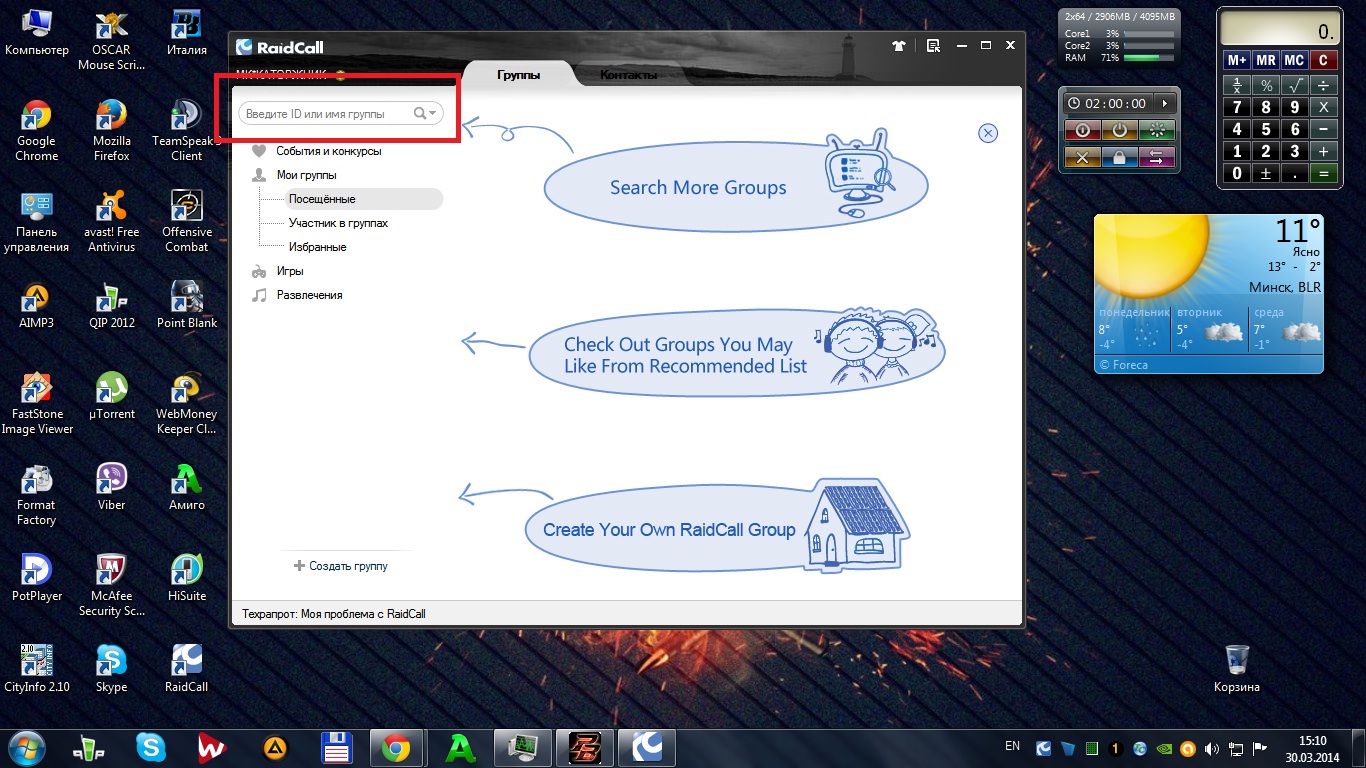Open Google Chrome from the taskbar
Screen dimensions: 1366x768
pos(395,747)
